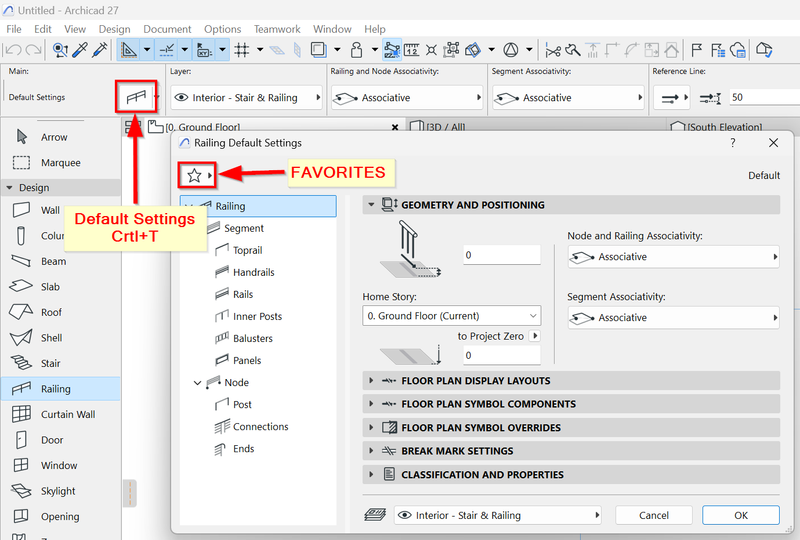The width and height of the screenshot is (800, 540).
Task: Click the flag icon in toolbar
Action: (696, 50)
